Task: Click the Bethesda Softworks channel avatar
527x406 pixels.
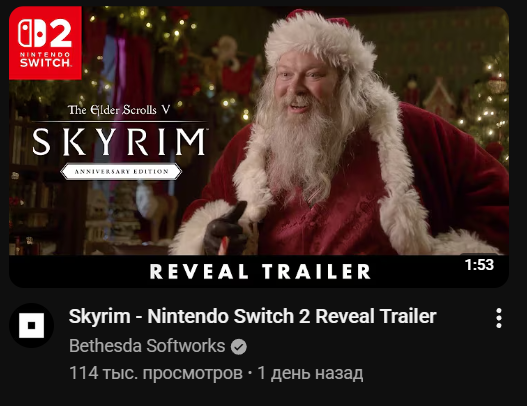Action: click(32, 325)
